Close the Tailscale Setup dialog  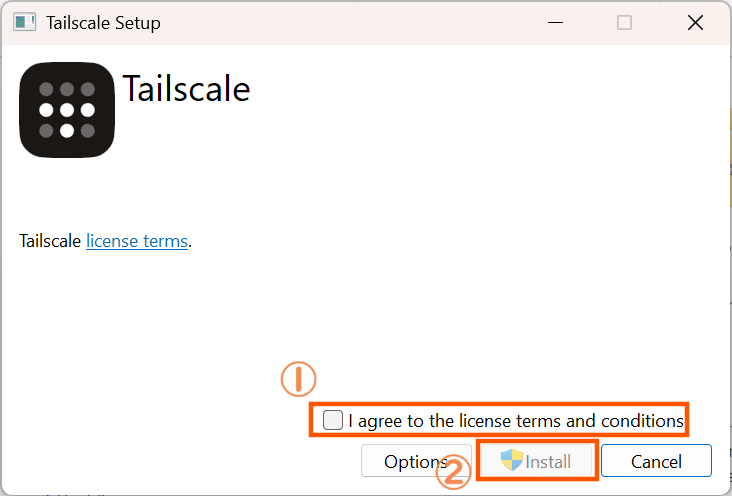coord(693,22)
